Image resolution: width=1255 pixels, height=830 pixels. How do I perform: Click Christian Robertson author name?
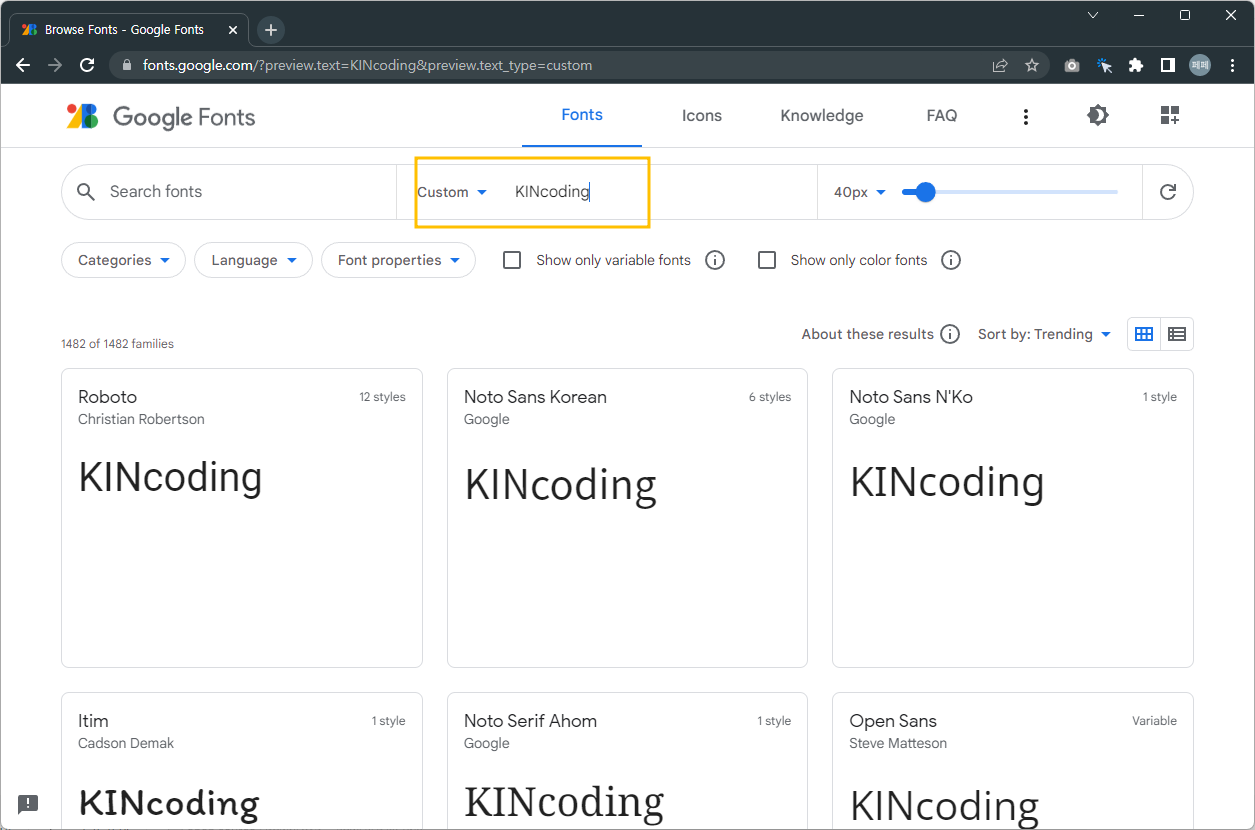point(141,419)
